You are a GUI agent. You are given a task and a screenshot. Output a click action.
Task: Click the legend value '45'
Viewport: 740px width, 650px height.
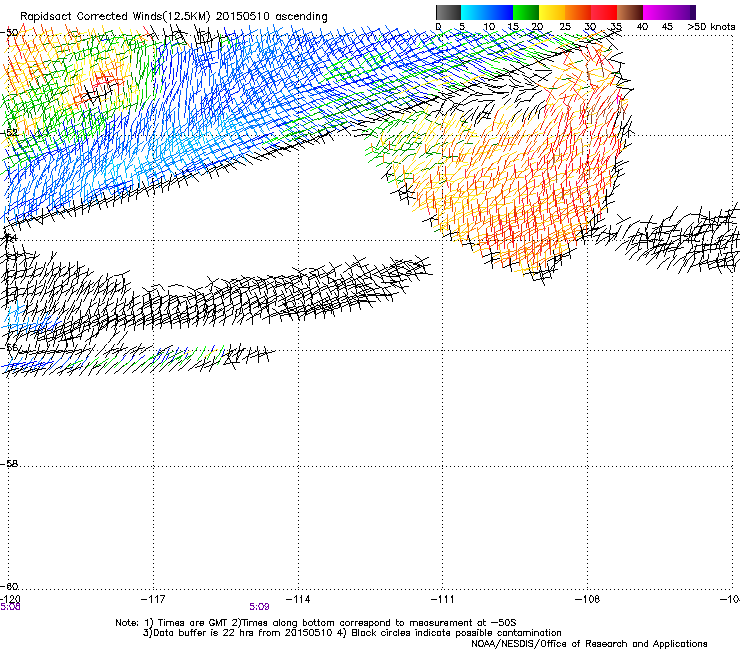pyautogui.click(x=667, y=26)
